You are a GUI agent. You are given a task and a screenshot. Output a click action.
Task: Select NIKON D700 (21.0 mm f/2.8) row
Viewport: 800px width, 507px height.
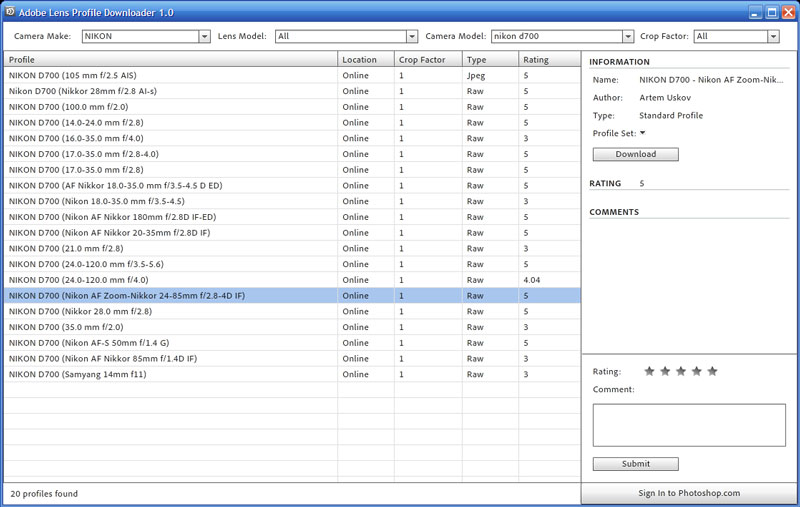(292, 248)
